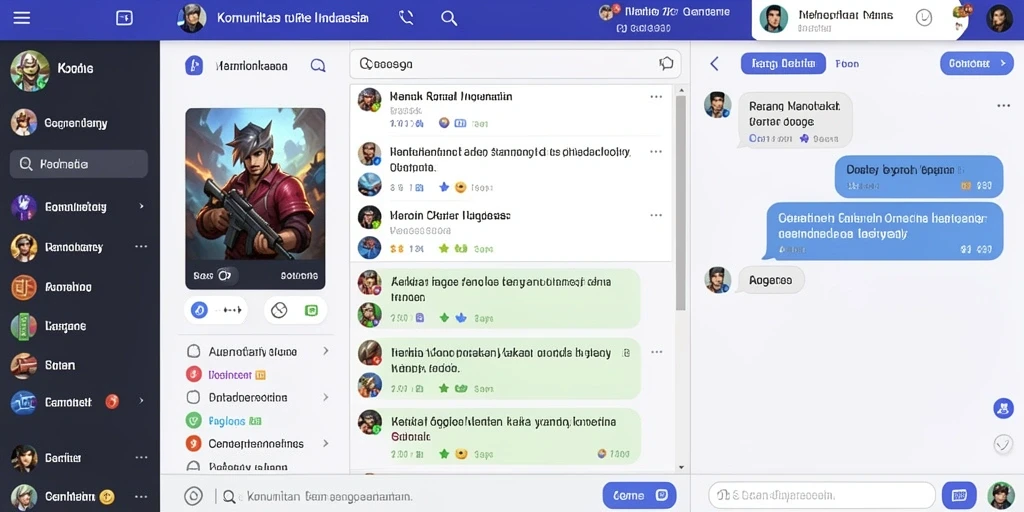This screenshot has height=512, width=1024.
Task: Click the red Bosinteet icon
Action: (x=193, y=374)
